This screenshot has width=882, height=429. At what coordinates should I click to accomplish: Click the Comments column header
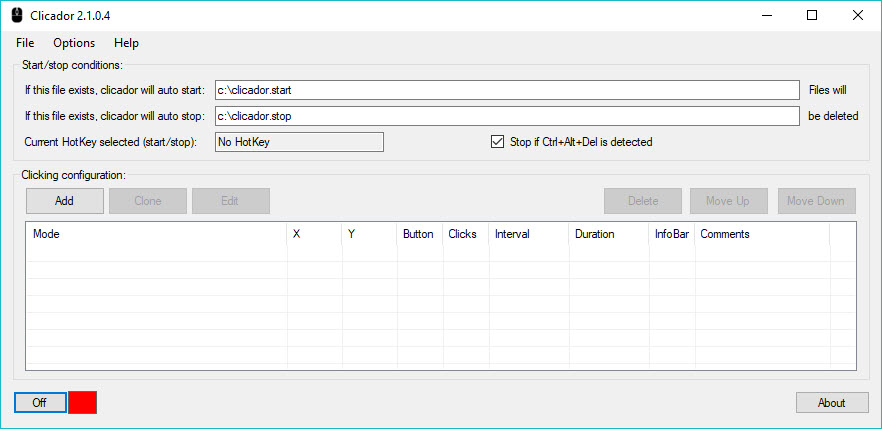tap(762, 234)
